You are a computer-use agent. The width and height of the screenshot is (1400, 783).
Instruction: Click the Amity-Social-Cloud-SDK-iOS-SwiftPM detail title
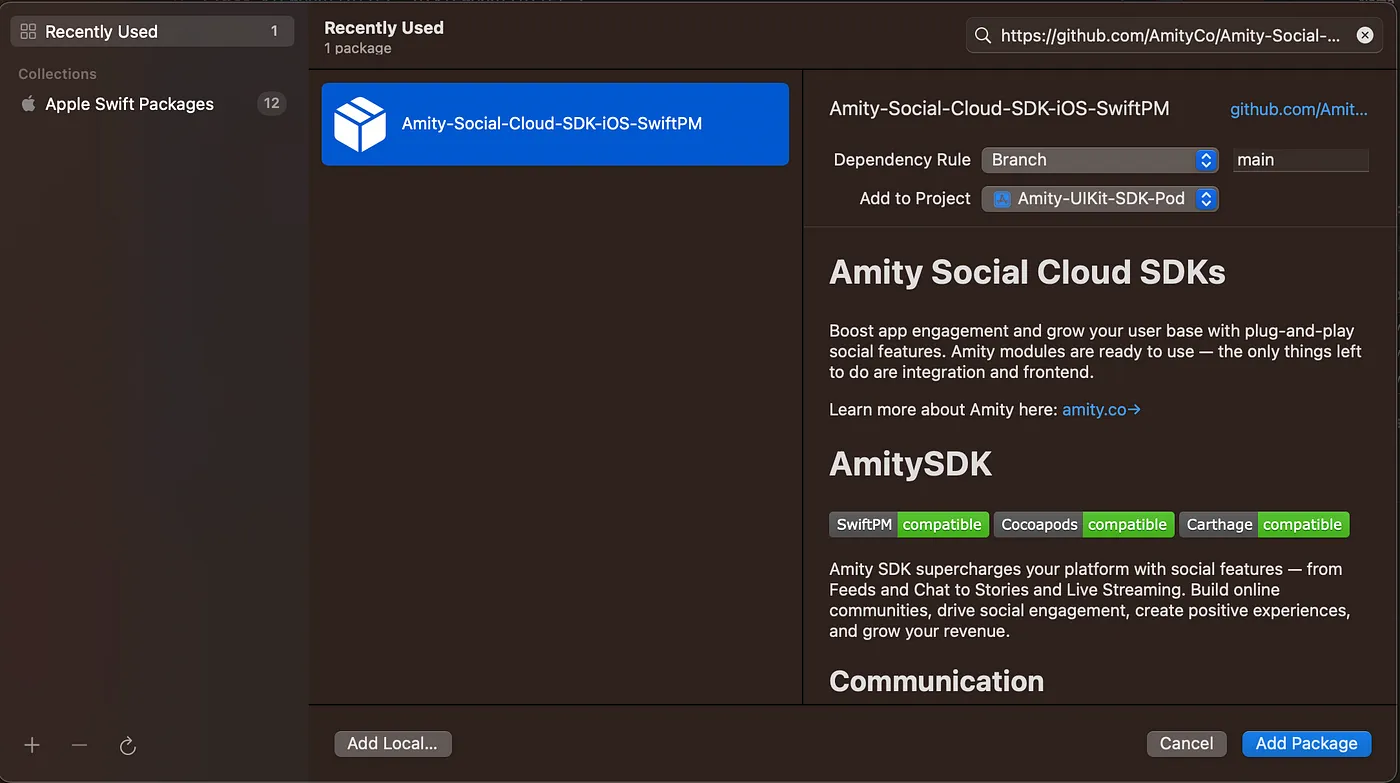click(x=999, y=108)
